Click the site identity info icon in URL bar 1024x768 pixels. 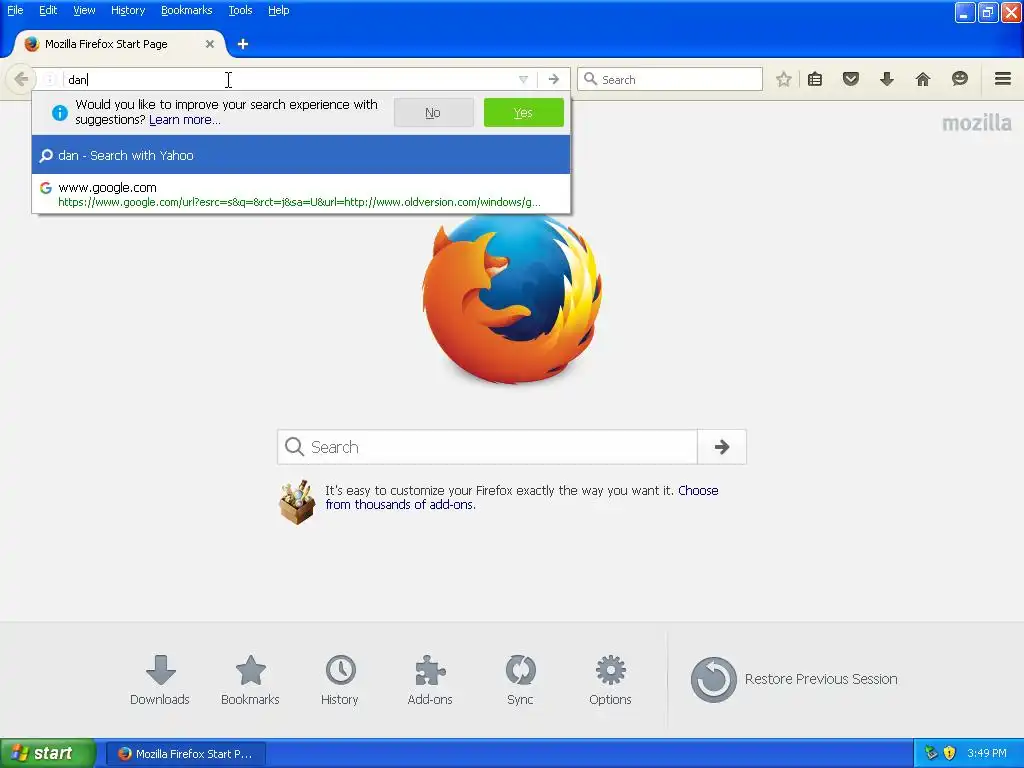click(x=50, y=80)
